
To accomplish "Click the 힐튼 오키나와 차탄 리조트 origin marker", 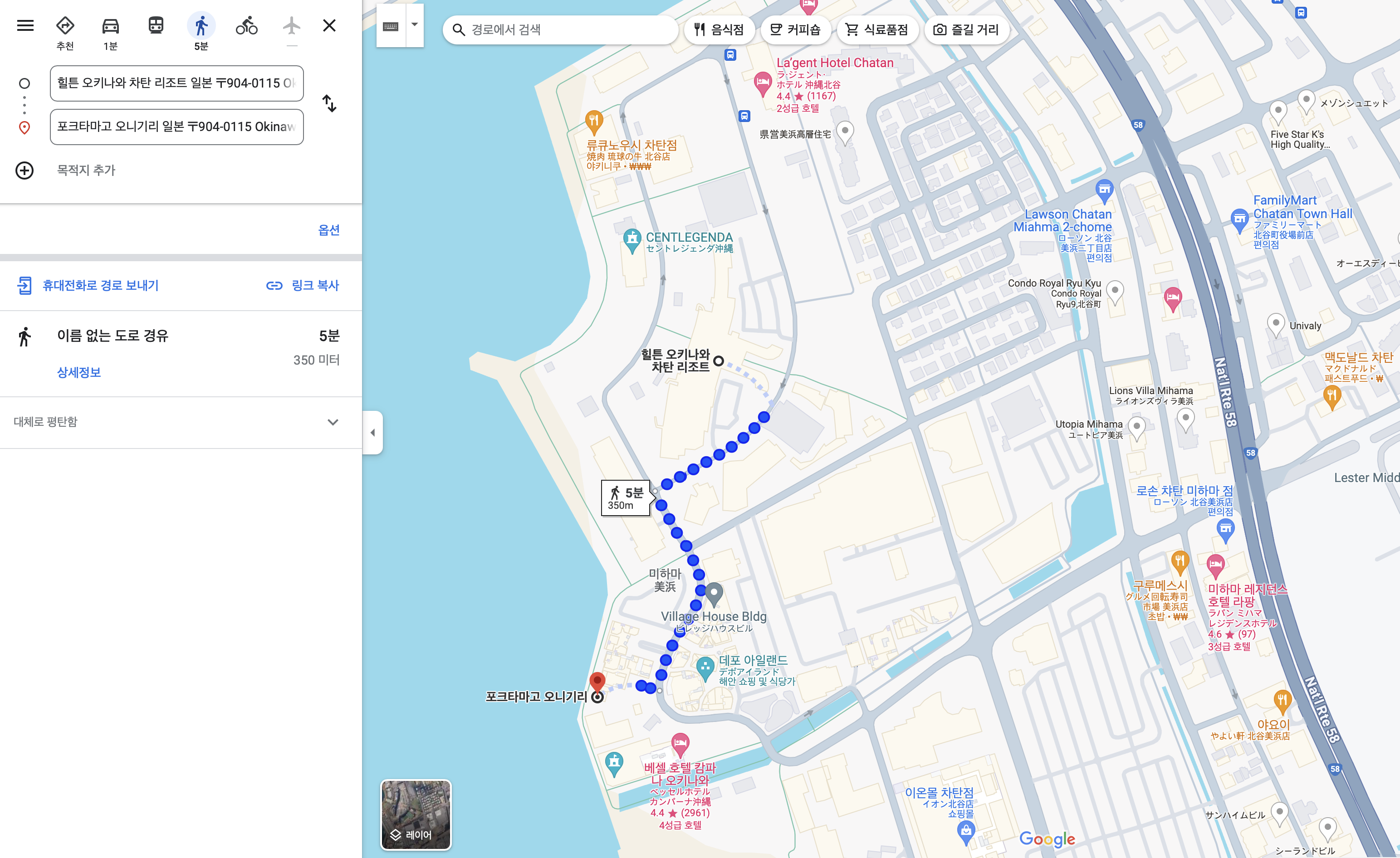I will point(718,361).
